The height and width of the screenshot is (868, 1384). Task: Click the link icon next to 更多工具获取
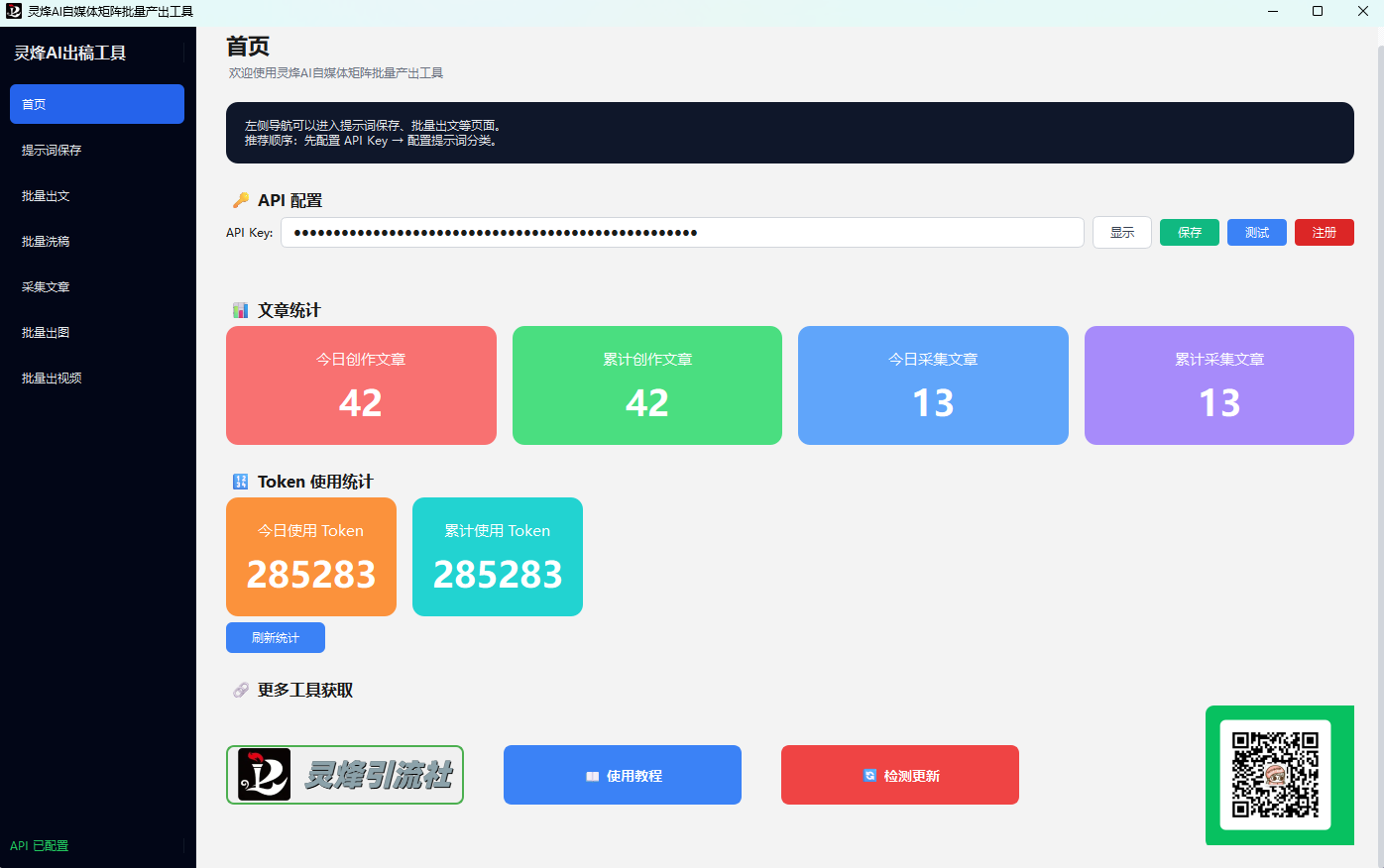point(239,690)
